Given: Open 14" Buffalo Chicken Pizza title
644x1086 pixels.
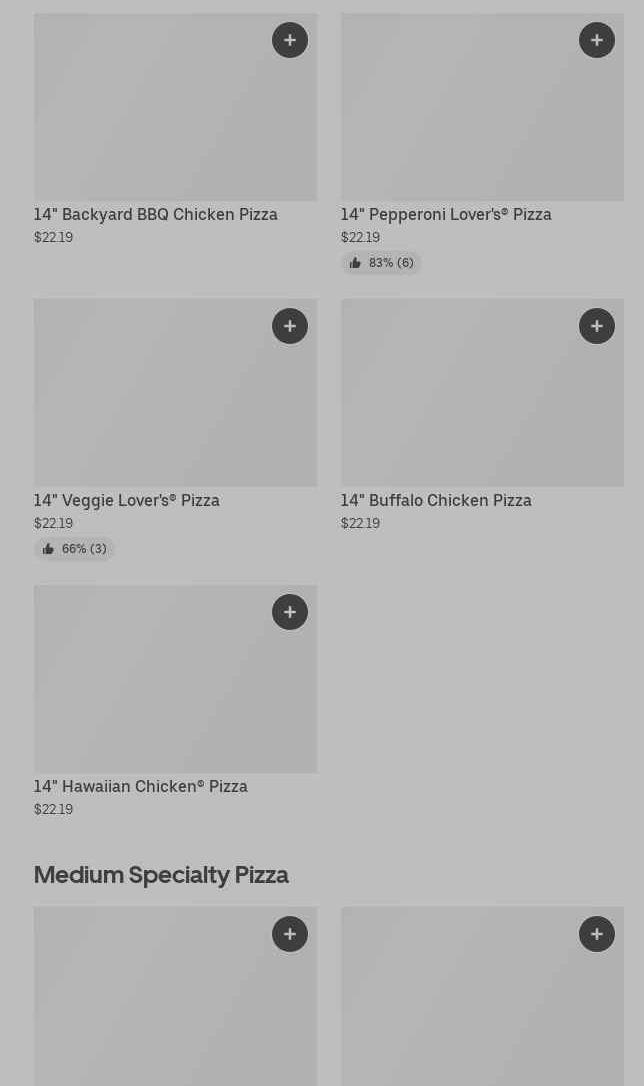Looking at the screenshot, I should (436, 501).
